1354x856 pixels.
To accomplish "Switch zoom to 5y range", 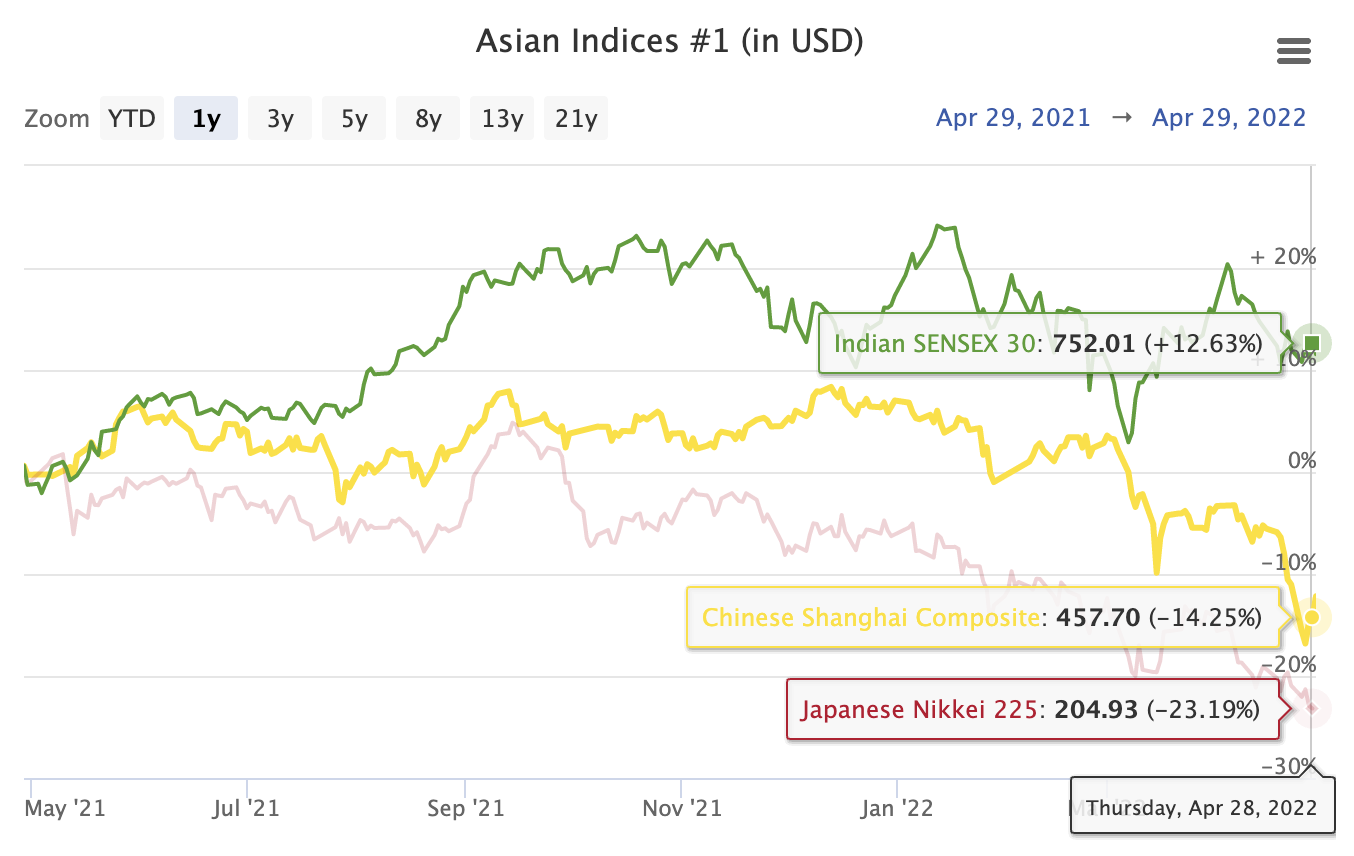I will 354,119.
